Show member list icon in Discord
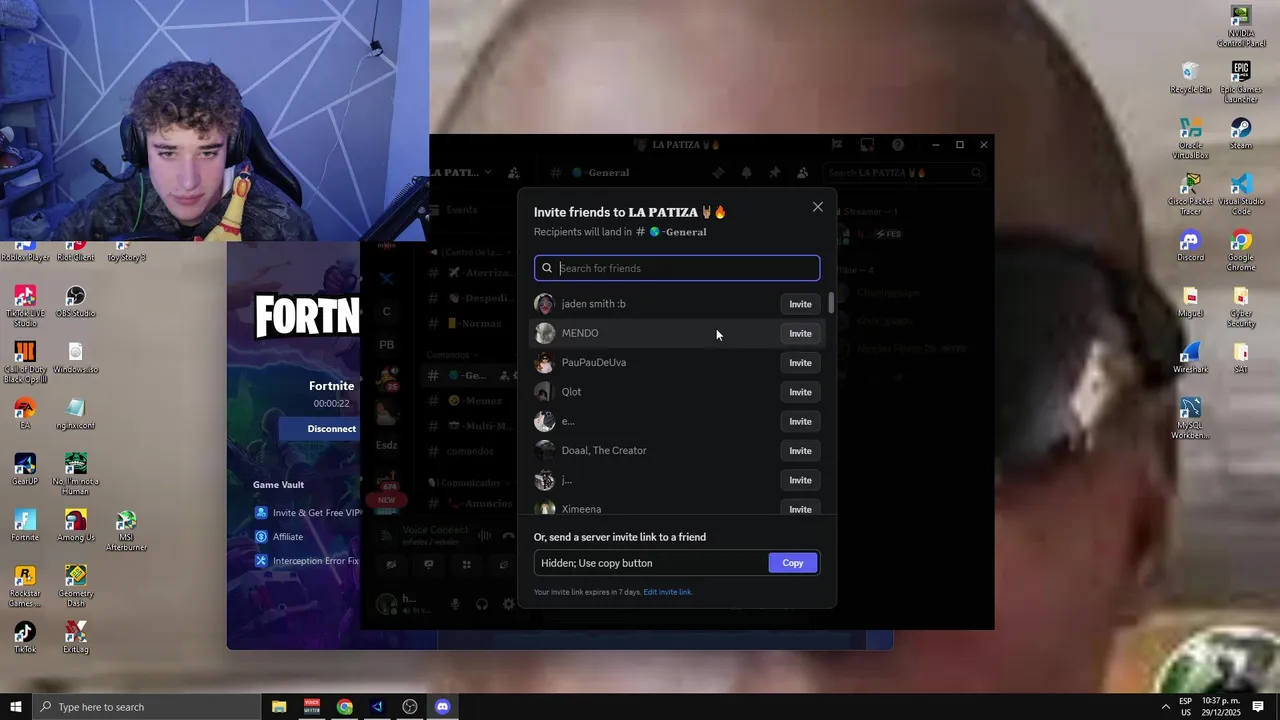Viewport: 1280px width, 720px height. 802,173
